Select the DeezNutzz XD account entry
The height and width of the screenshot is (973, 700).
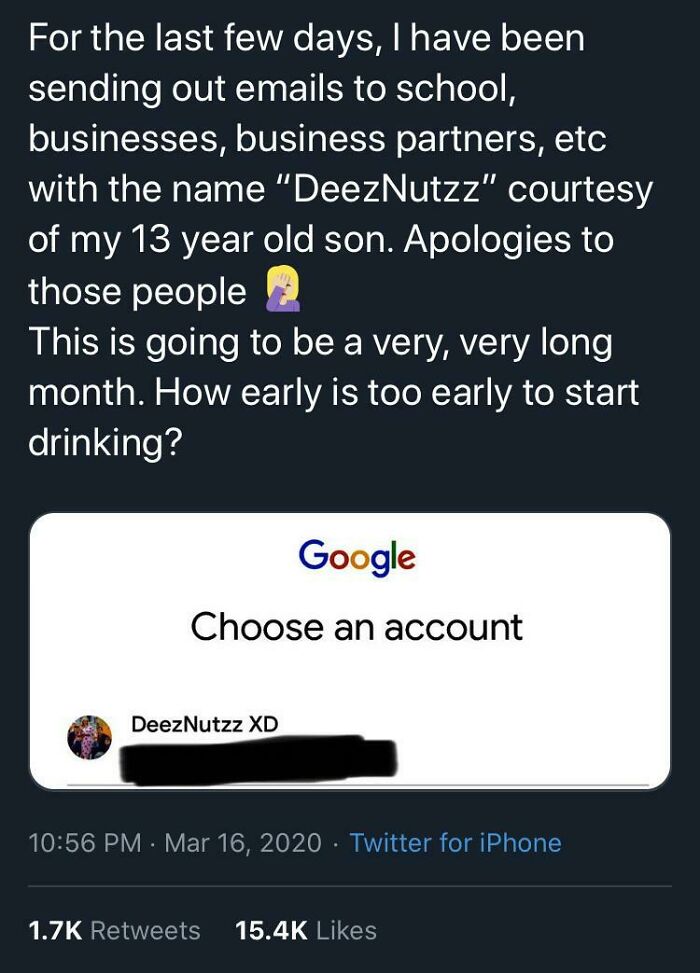(x=250, y=737)
